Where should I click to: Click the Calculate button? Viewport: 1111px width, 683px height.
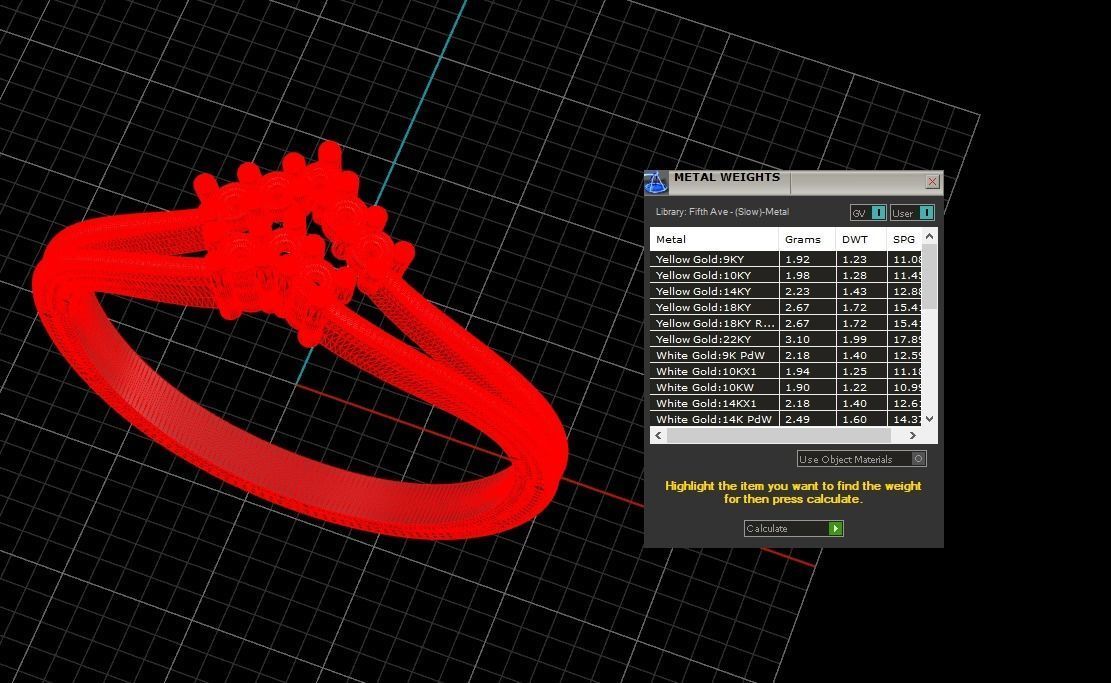coord(794,529)
